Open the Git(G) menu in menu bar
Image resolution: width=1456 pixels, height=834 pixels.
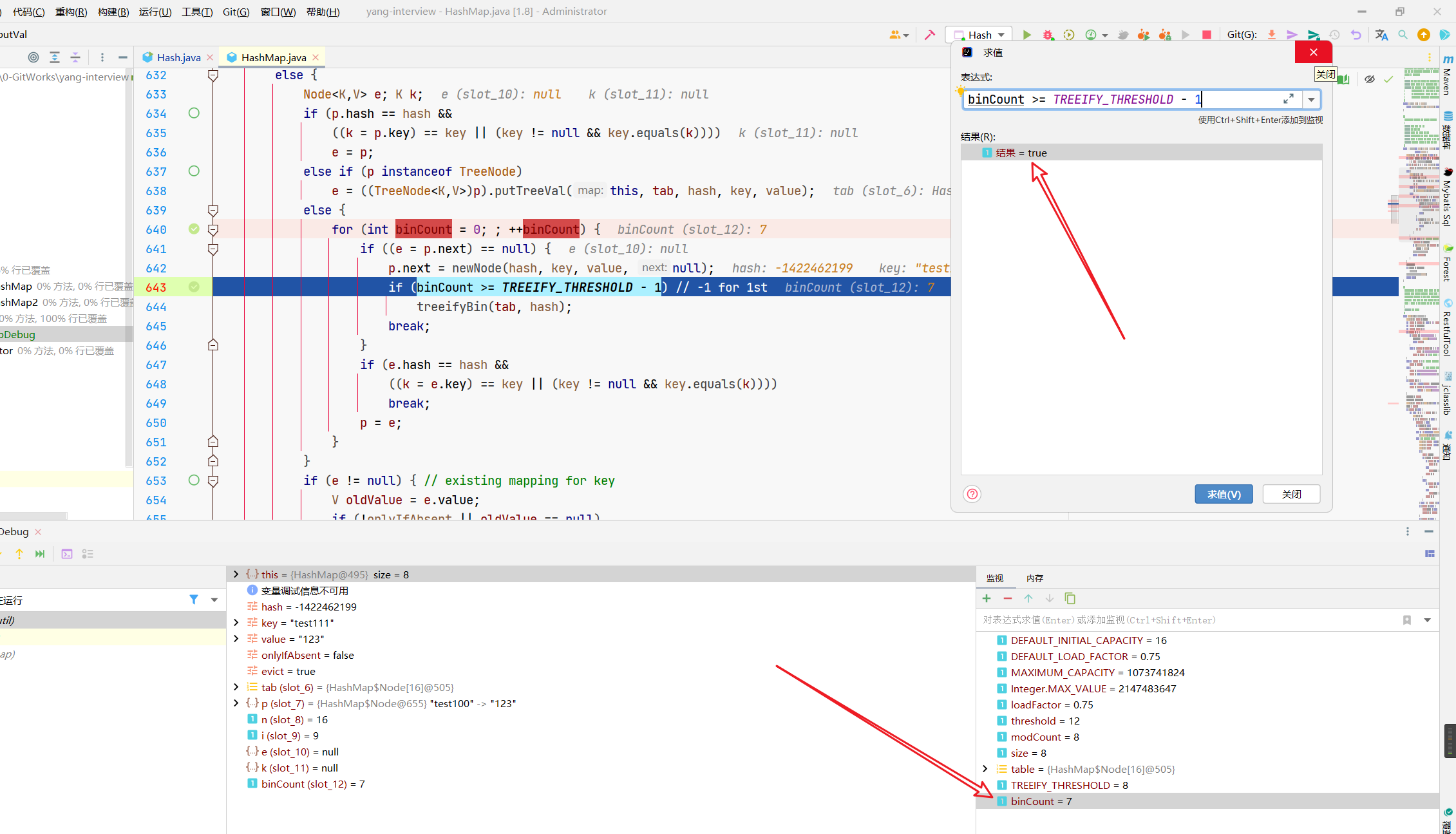pyautogui.click(x=236, y=12)
